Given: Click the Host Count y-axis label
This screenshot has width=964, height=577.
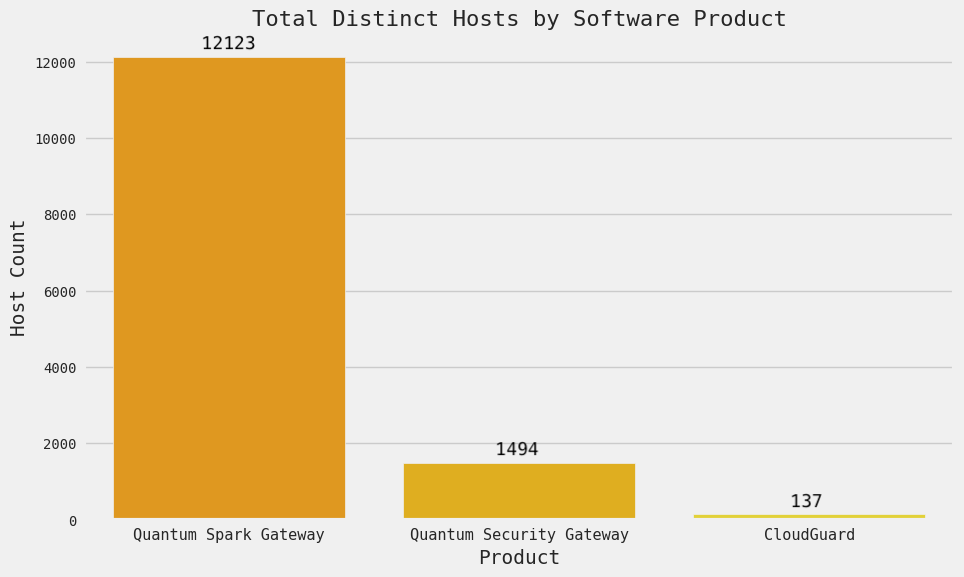Looking at the screenshot, I should coord(19,277).
